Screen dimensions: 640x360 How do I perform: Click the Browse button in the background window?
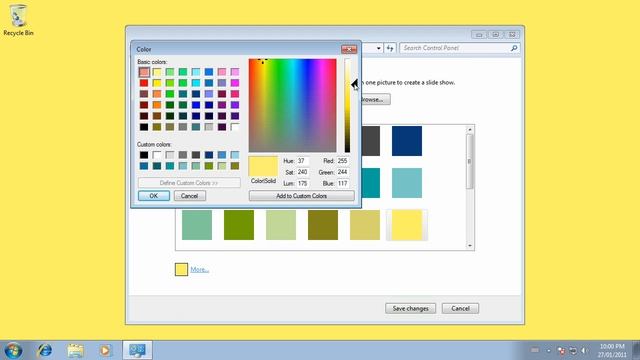[x=375, y=99]
